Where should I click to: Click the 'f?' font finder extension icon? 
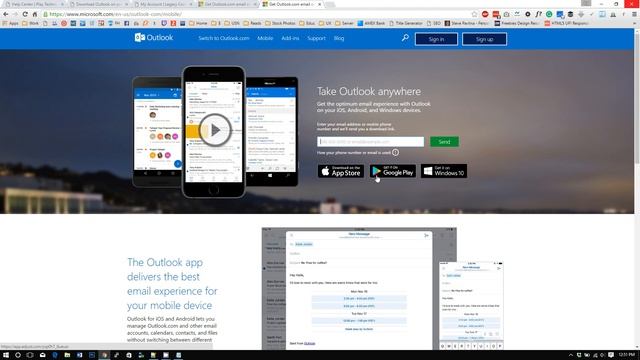(x=538, y=14)
